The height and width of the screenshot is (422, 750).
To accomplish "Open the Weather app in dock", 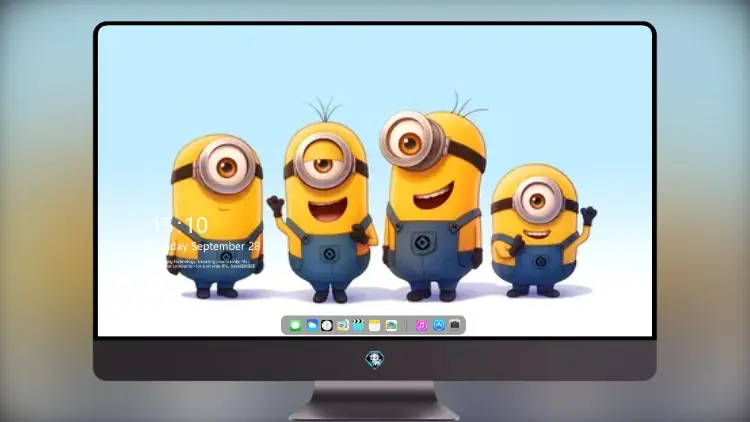I will point(312,325).
